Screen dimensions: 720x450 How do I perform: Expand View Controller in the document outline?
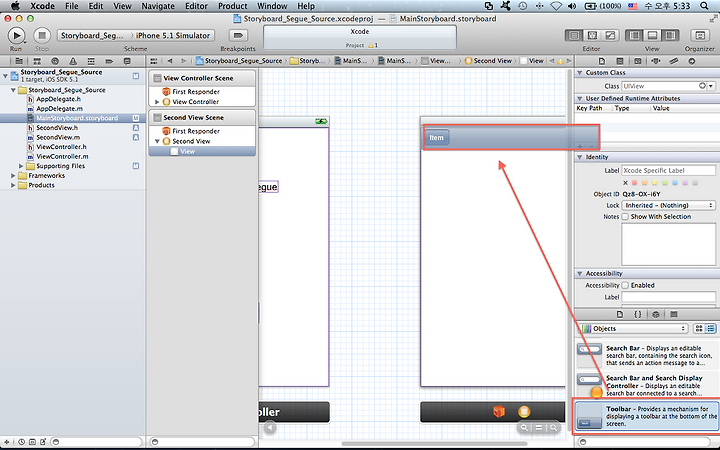click(x=157, y=102)
